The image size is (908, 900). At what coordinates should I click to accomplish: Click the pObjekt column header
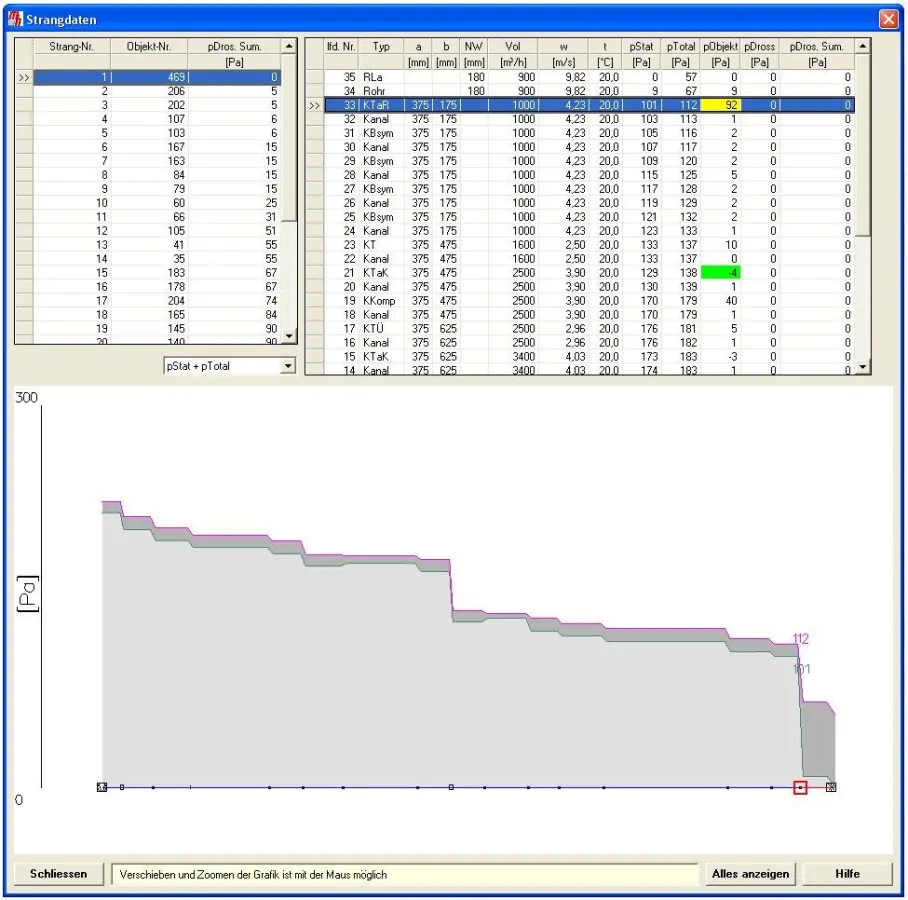pos(720,47)
